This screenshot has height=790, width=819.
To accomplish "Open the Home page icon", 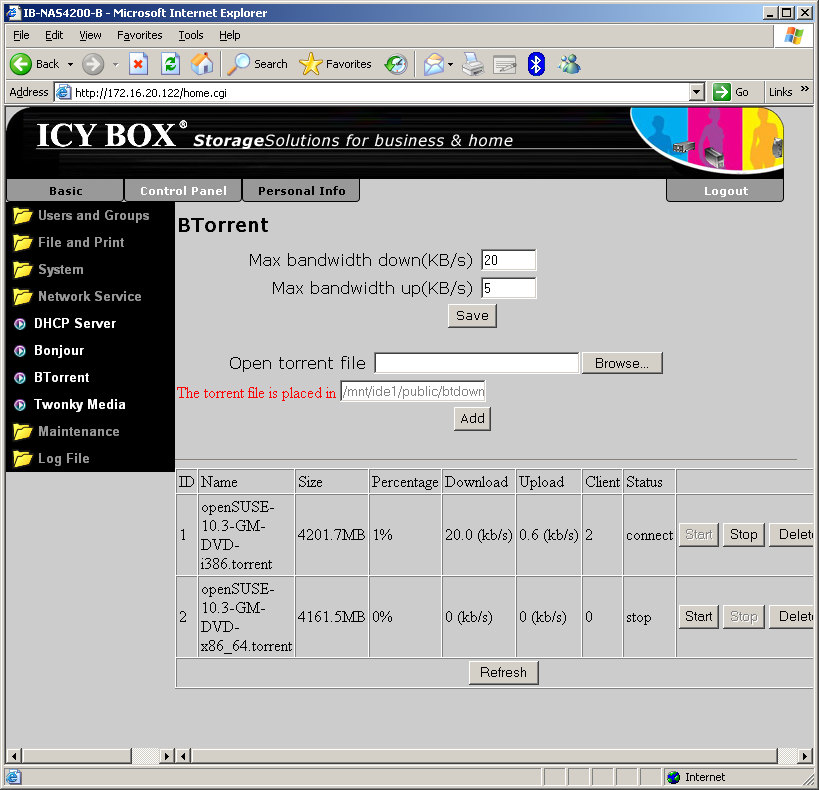I will pos(202,64).
